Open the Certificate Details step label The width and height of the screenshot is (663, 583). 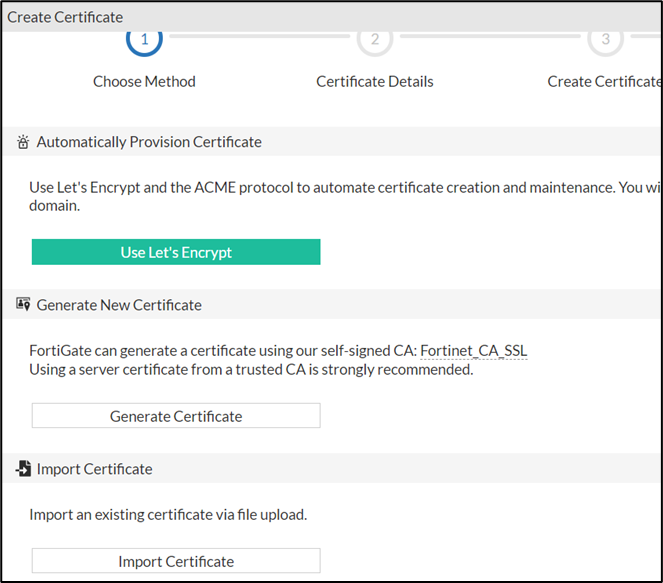click(375, 82)
